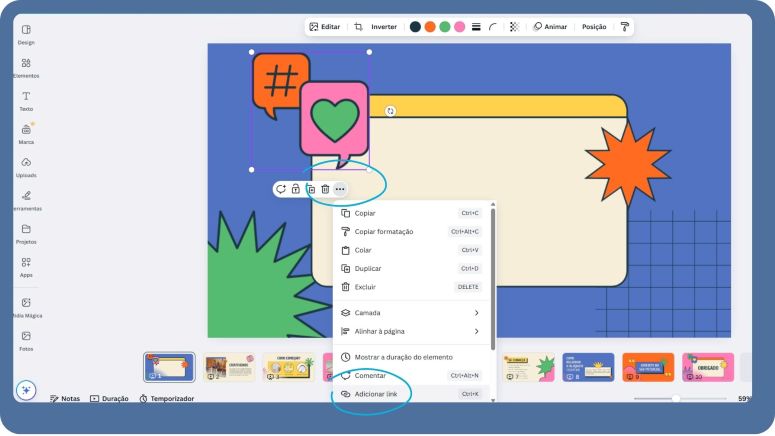
Task: Expand the Alinhar à página submenu
Action: pyautogui.click(x=411, y=331)
